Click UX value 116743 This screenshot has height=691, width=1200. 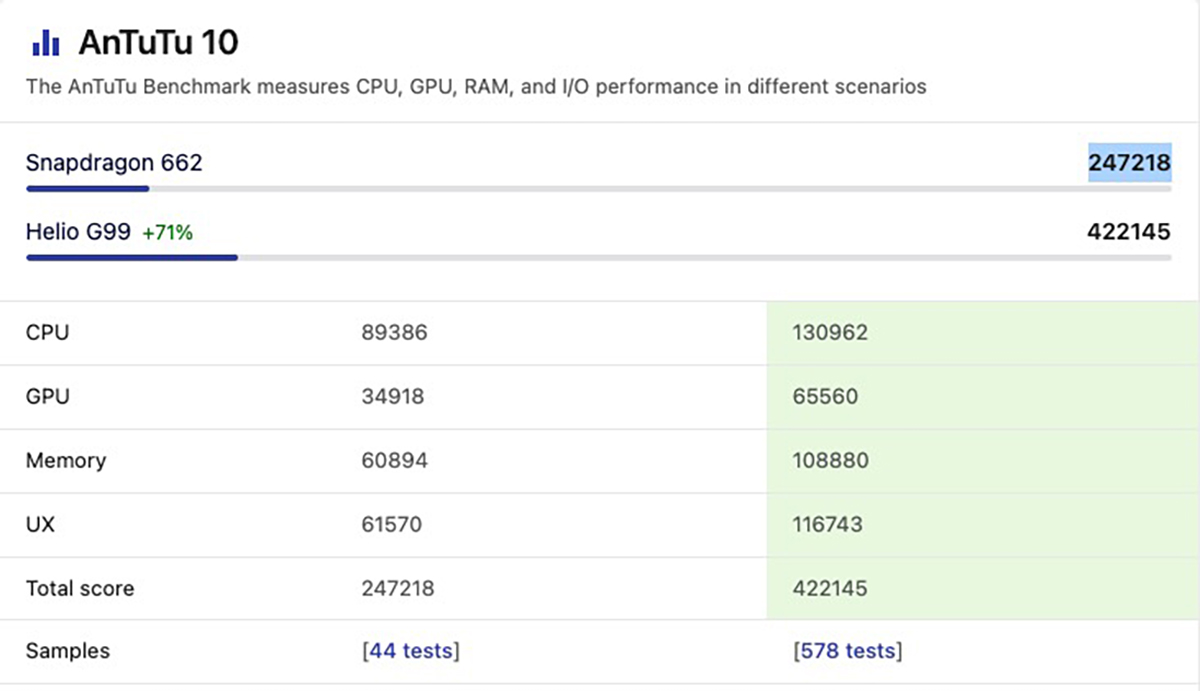click(x=827, y=524)
